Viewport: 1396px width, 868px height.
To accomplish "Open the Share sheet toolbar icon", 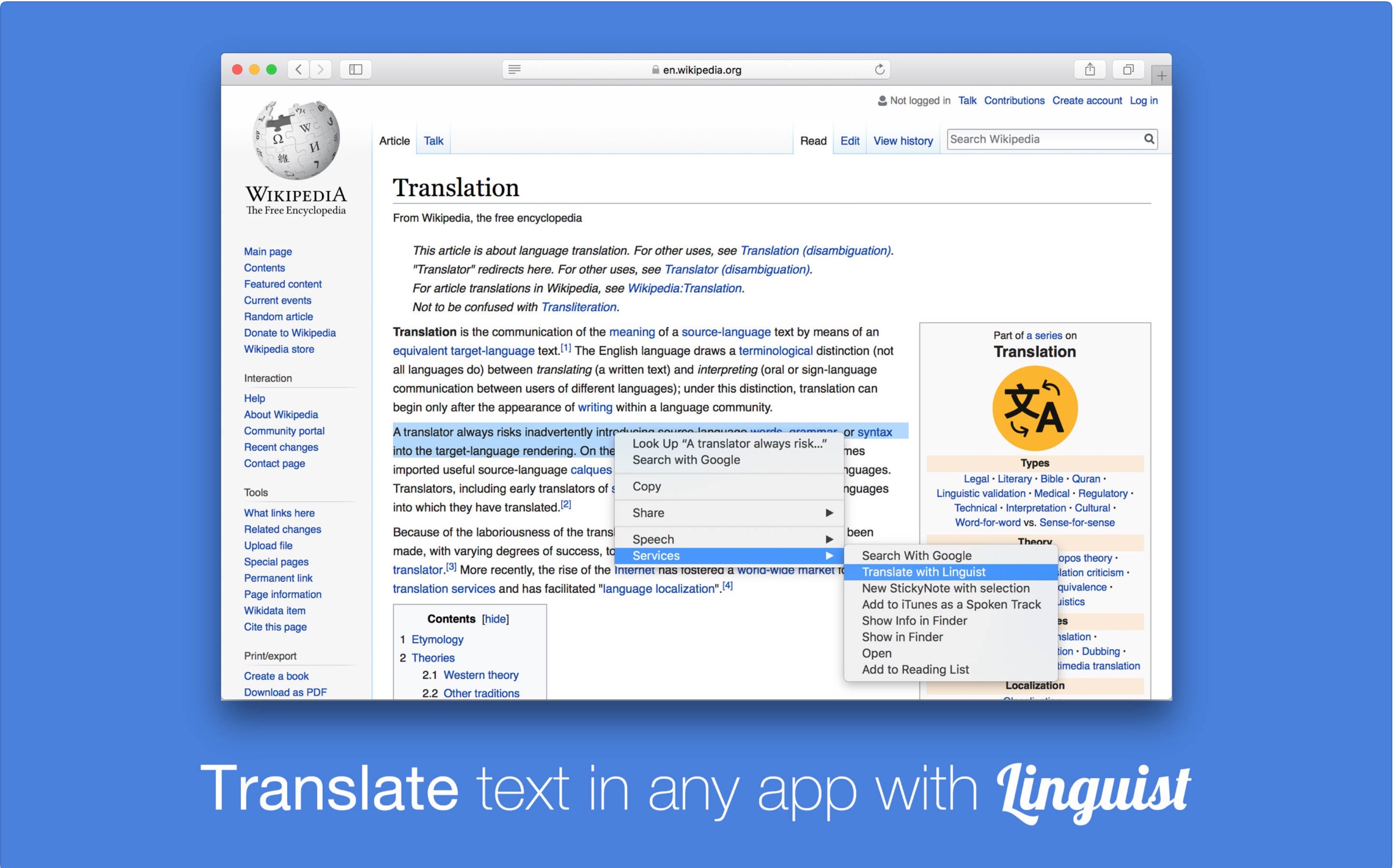I will (x=1090, y=69).
